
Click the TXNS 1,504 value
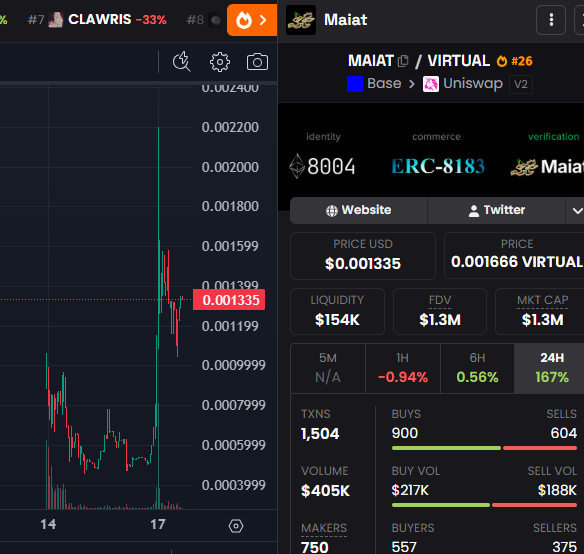[x=320, y=434]
